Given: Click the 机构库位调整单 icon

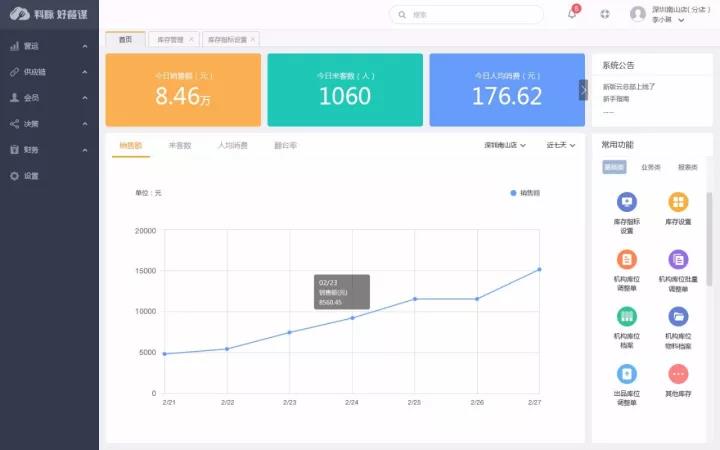Looking at the screenshot, I should (x=626, y=259).
